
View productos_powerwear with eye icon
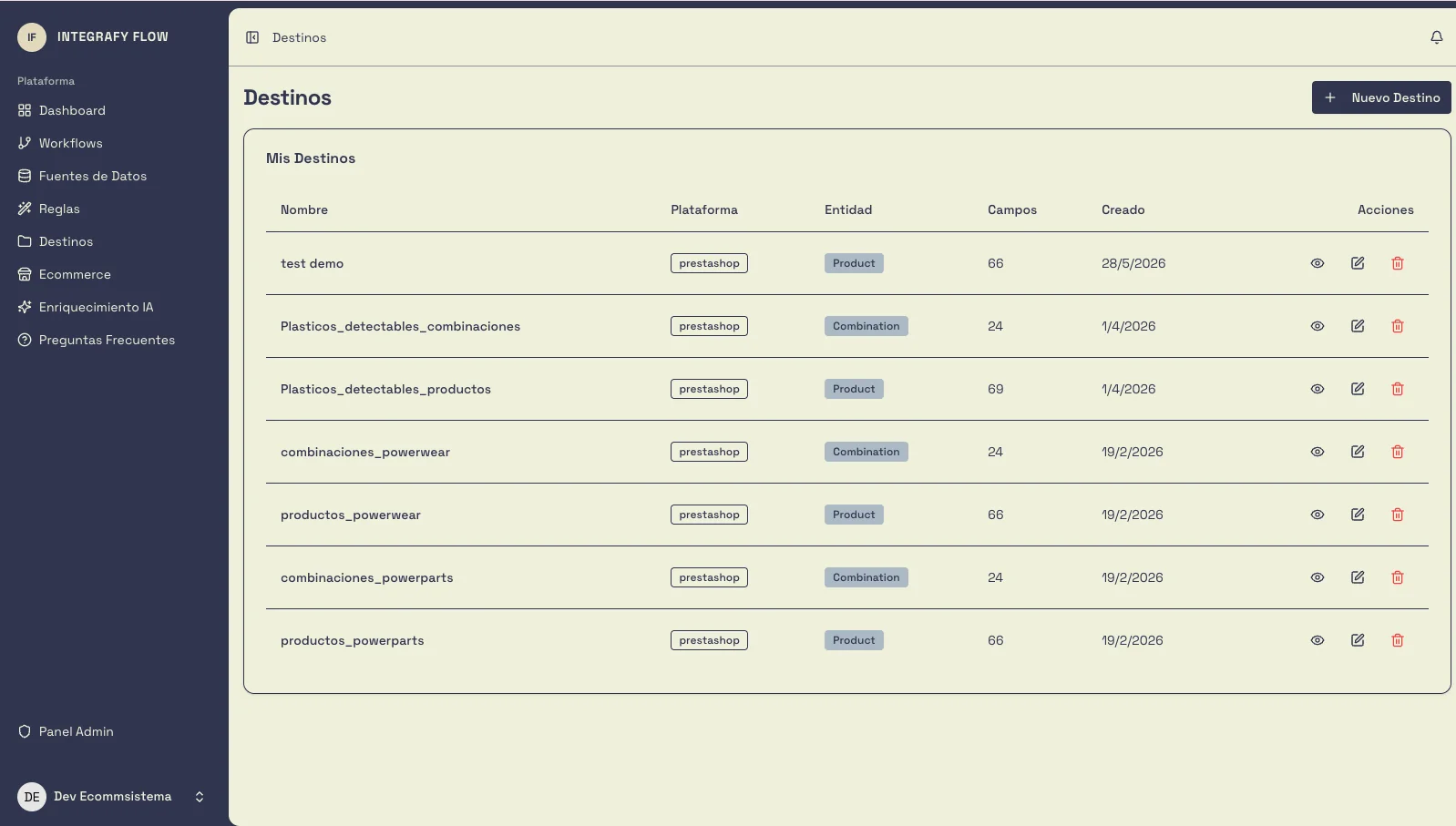[1318, 515]
